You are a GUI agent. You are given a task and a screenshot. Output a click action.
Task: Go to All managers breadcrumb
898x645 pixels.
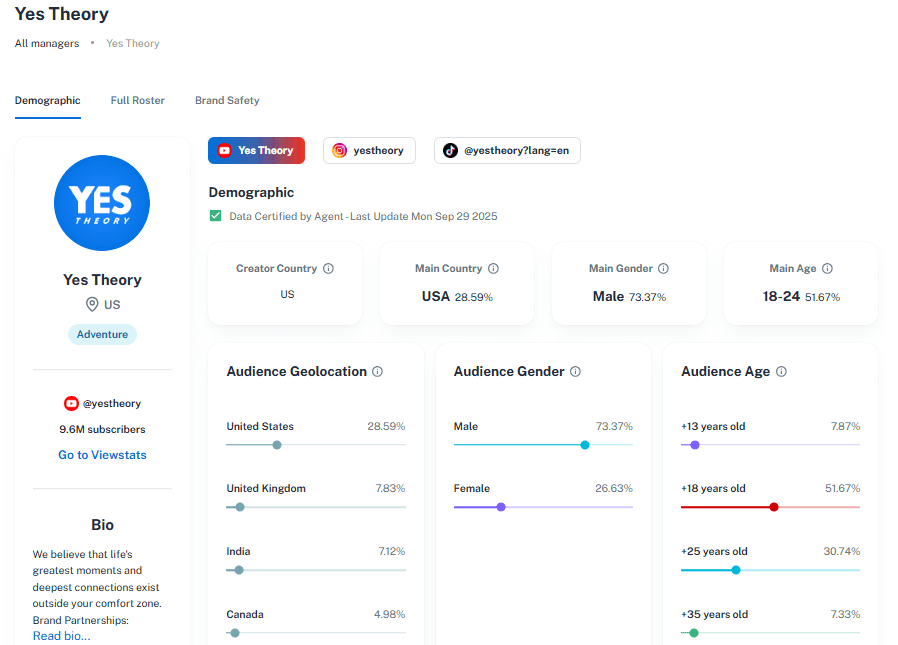tap(47, 44)
